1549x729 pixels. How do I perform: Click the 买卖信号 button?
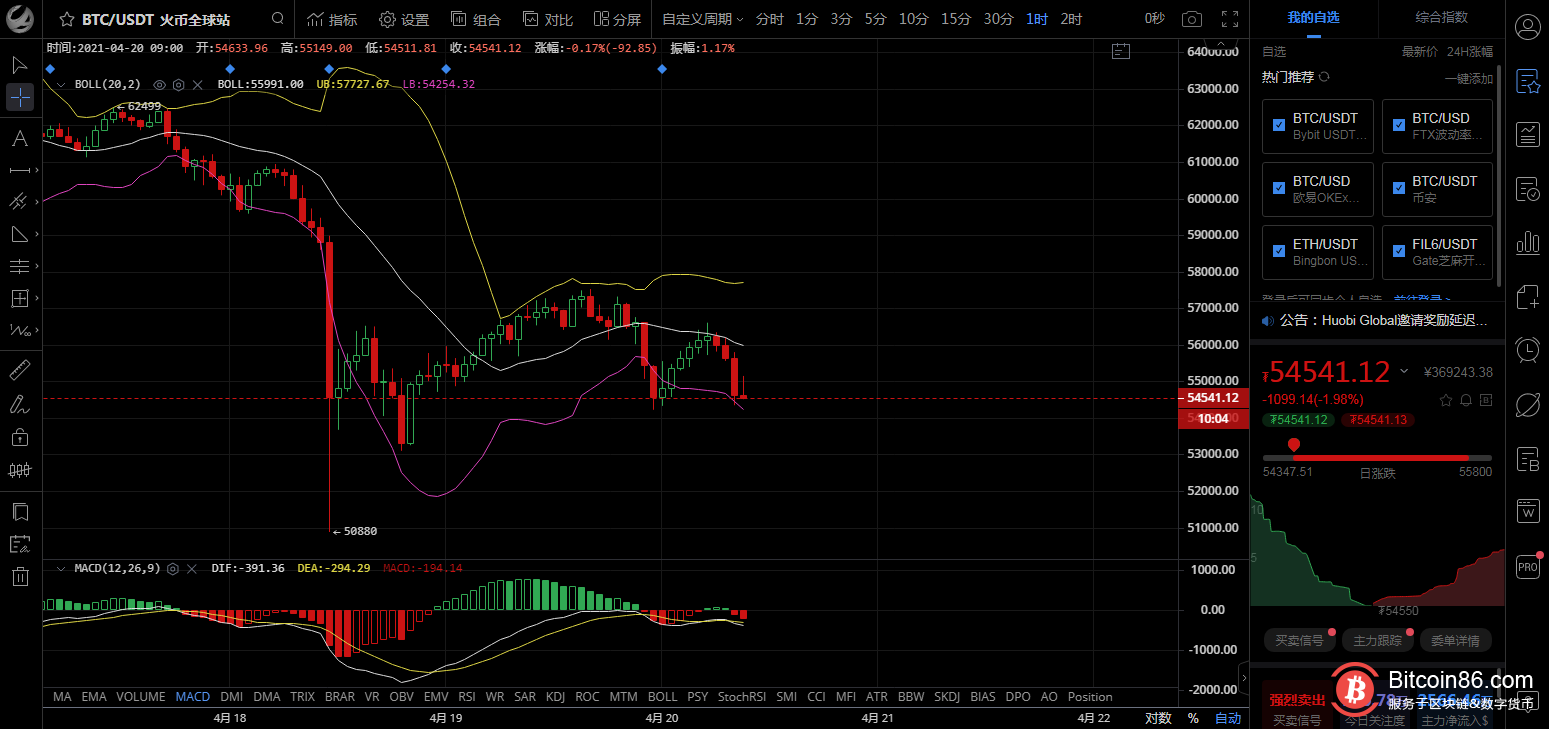[1297, 640]
